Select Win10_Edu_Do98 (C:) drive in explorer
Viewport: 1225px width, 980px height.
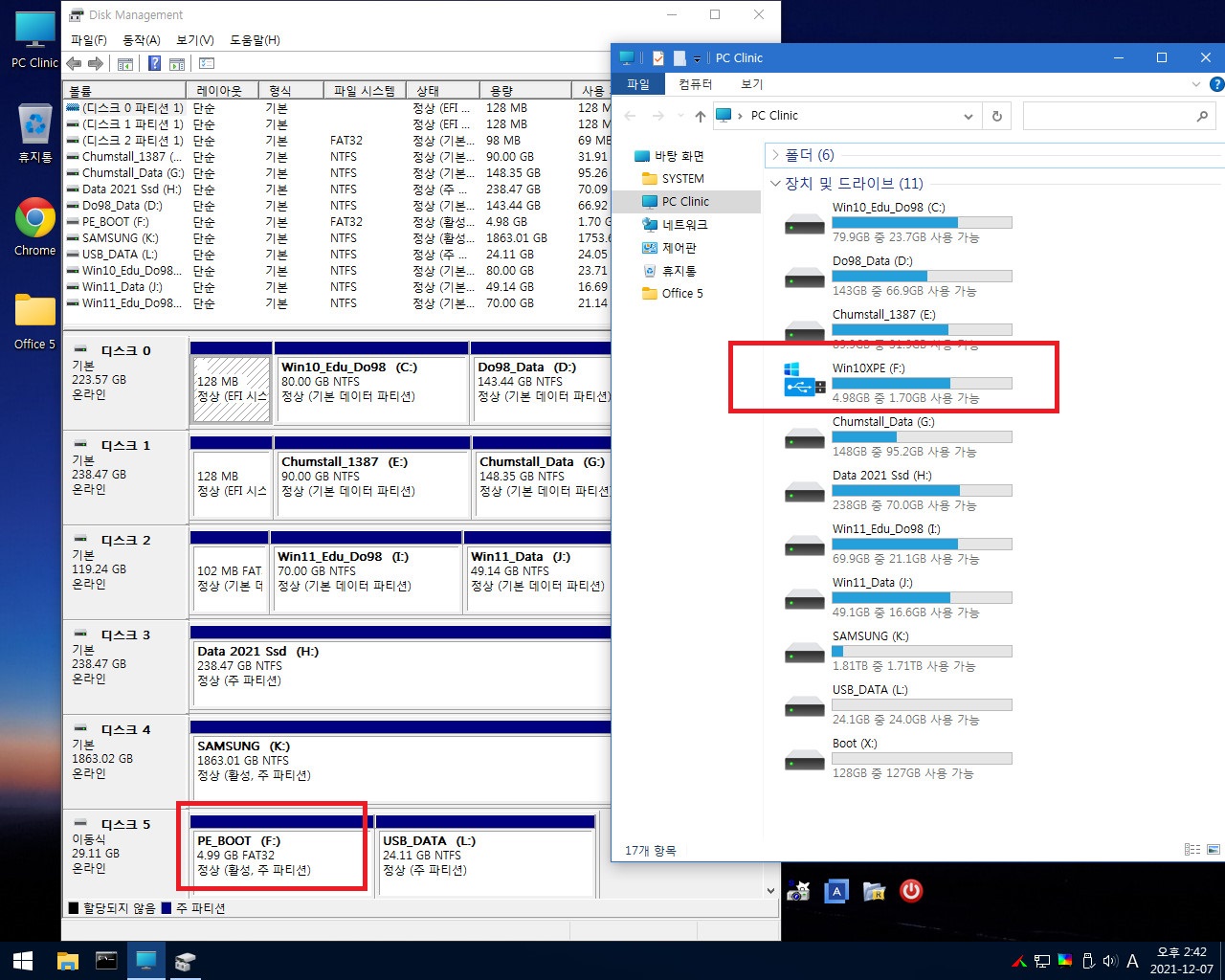tap(897, 222)
